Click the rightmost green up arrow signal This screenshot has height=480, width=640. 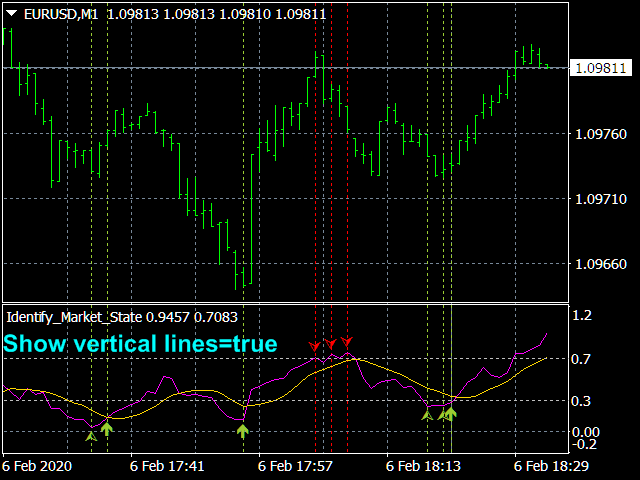[x=451, y=414]
